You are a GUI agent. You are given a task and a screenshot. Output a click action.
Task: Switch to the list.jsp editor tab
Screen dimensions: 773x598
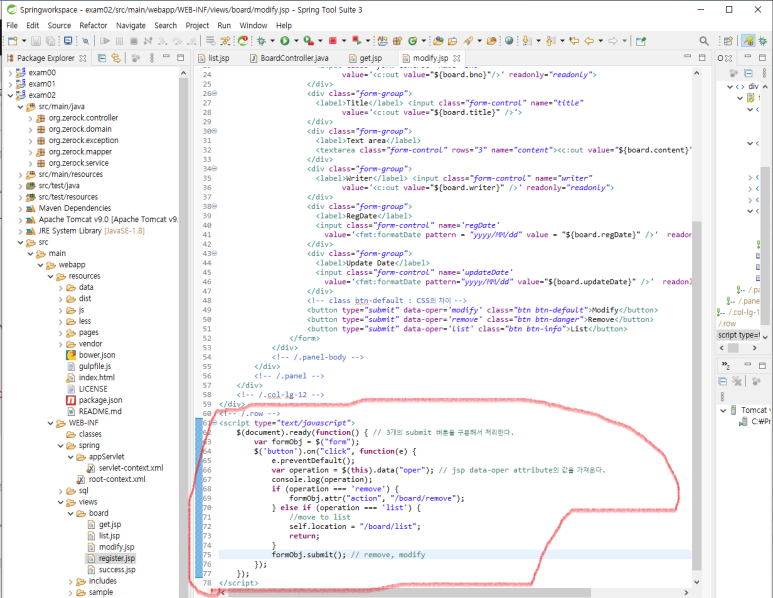click(x=214, y=58)
